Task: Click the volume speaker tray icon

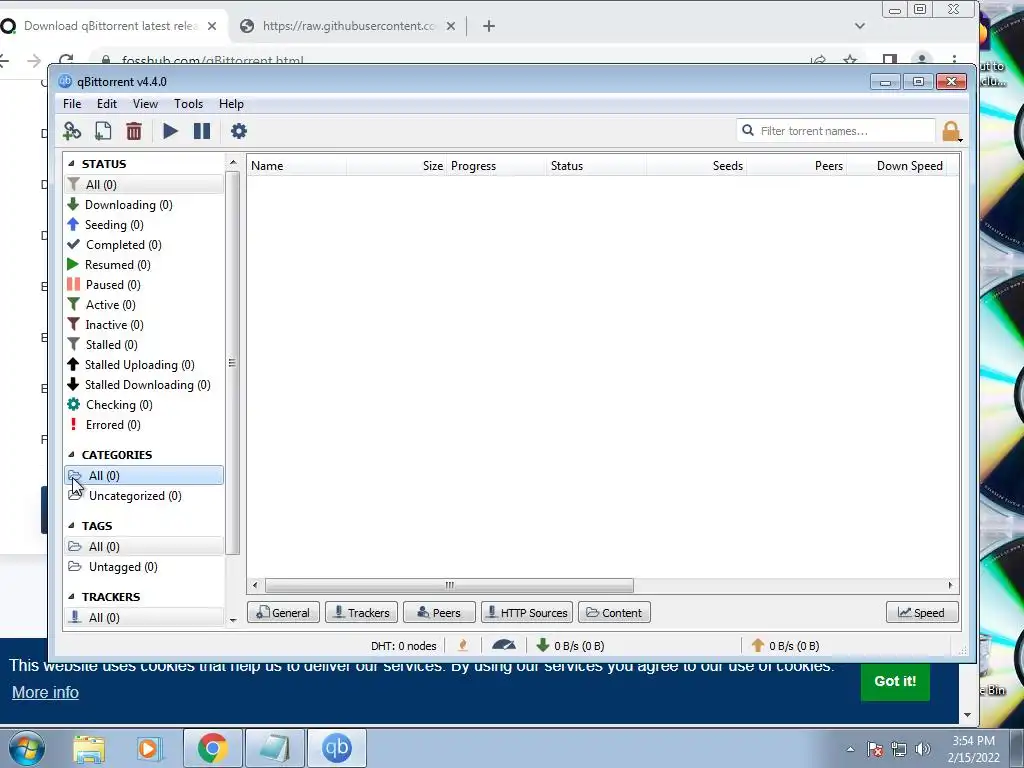Action: pyautogui.click(x=922, y=749)
